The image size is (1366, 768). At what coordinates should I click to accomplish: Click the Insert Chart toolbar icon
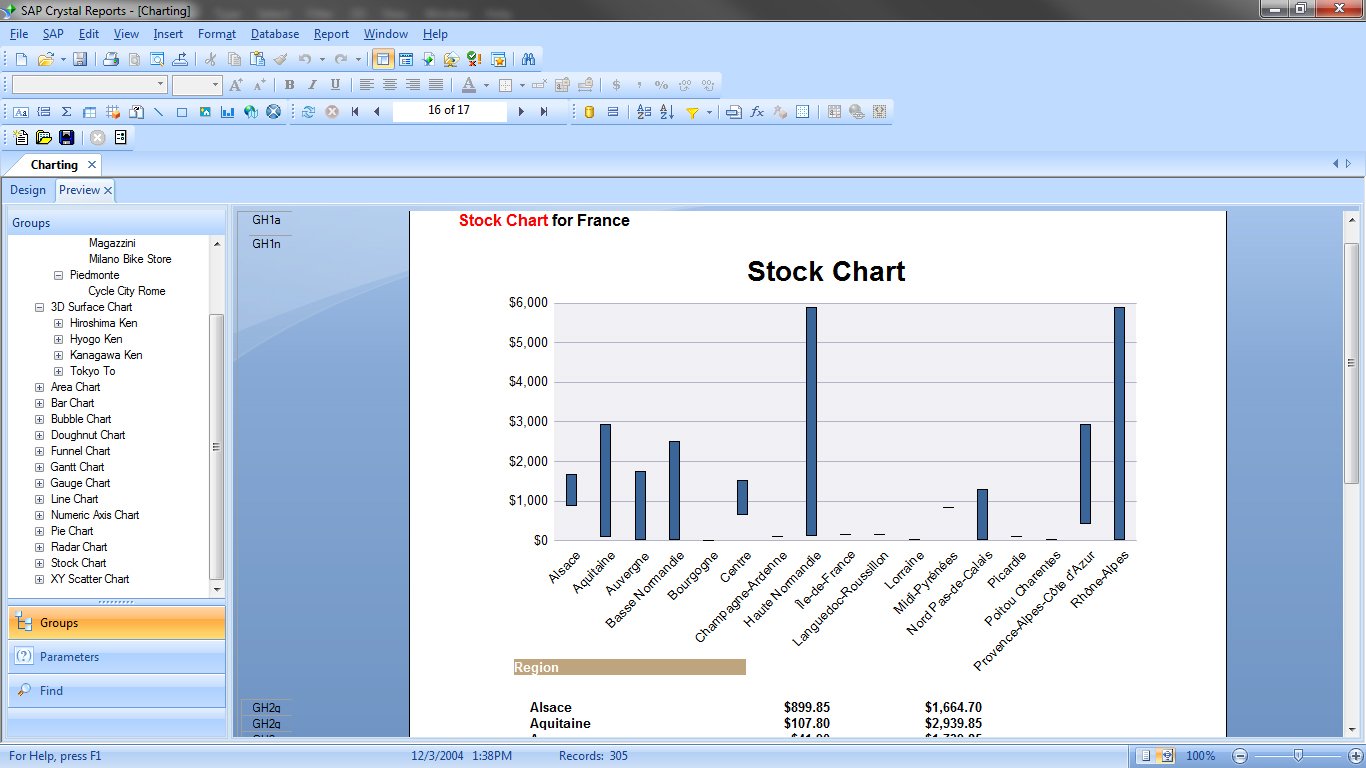point(228,112)
